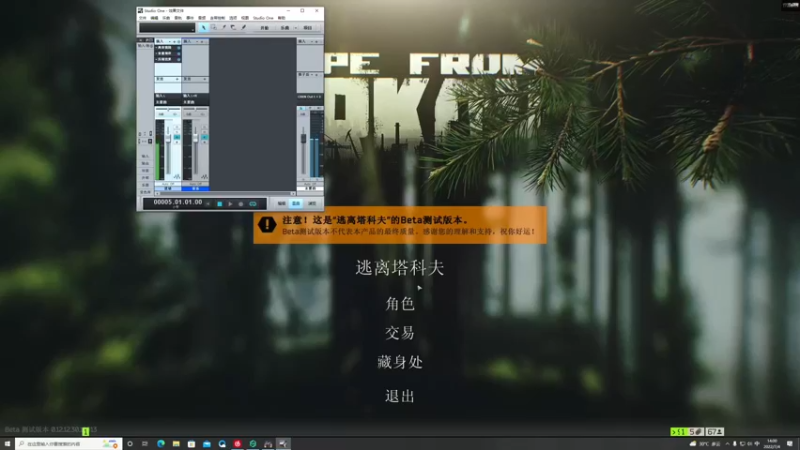The image size is (800, 450).
Task: Open Microsoft Store from the taskbar
Action: [x=191, y=444]
